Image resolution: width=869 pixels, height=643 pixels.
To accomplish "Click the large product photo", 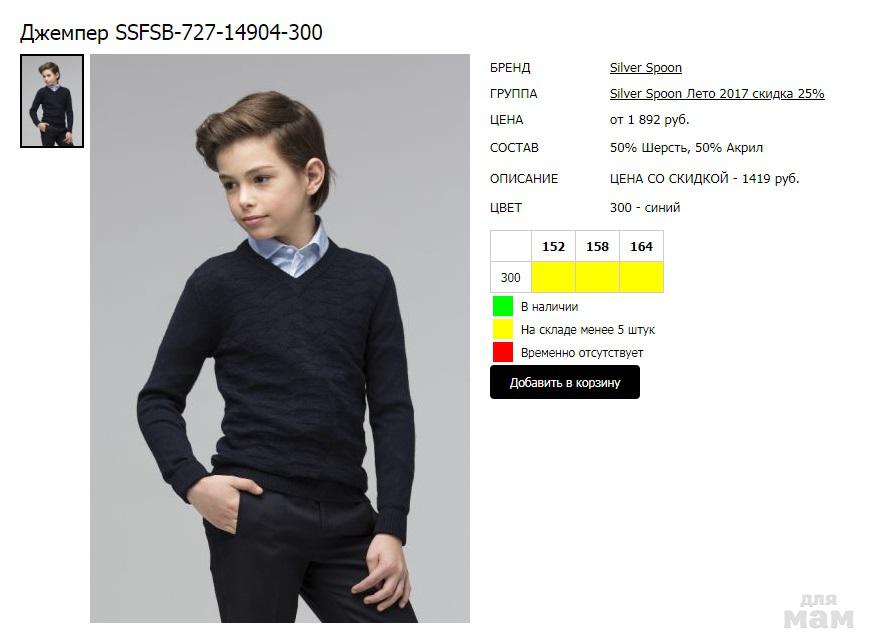I will click(280, 338).
